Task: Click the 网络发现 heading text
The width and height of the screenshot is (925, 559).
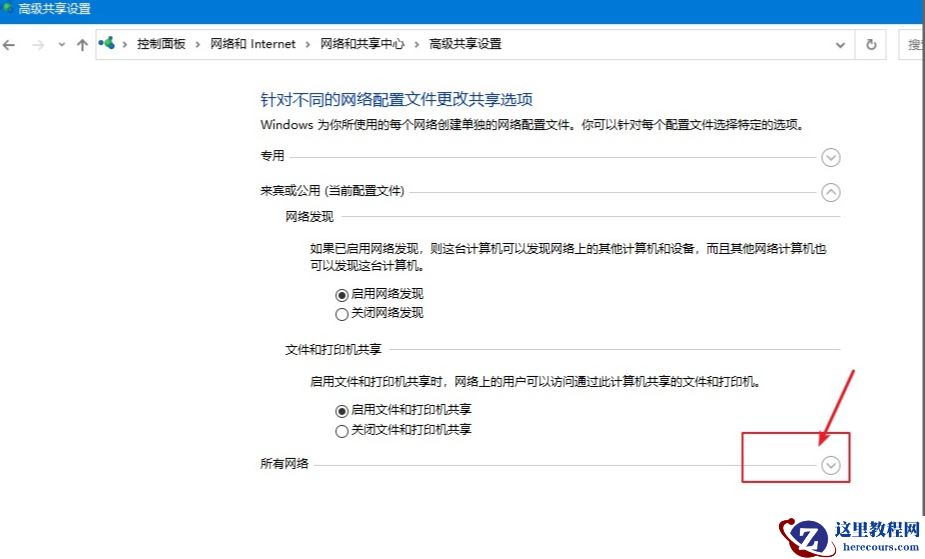Action: (x=309, y=217)
